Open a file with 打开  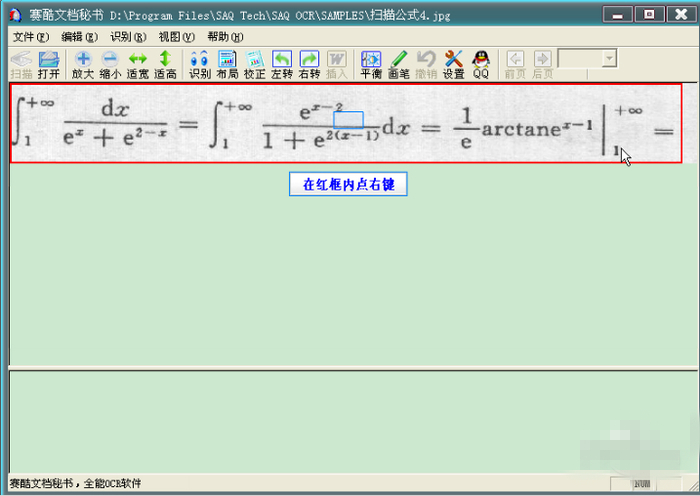click(49, 65)
